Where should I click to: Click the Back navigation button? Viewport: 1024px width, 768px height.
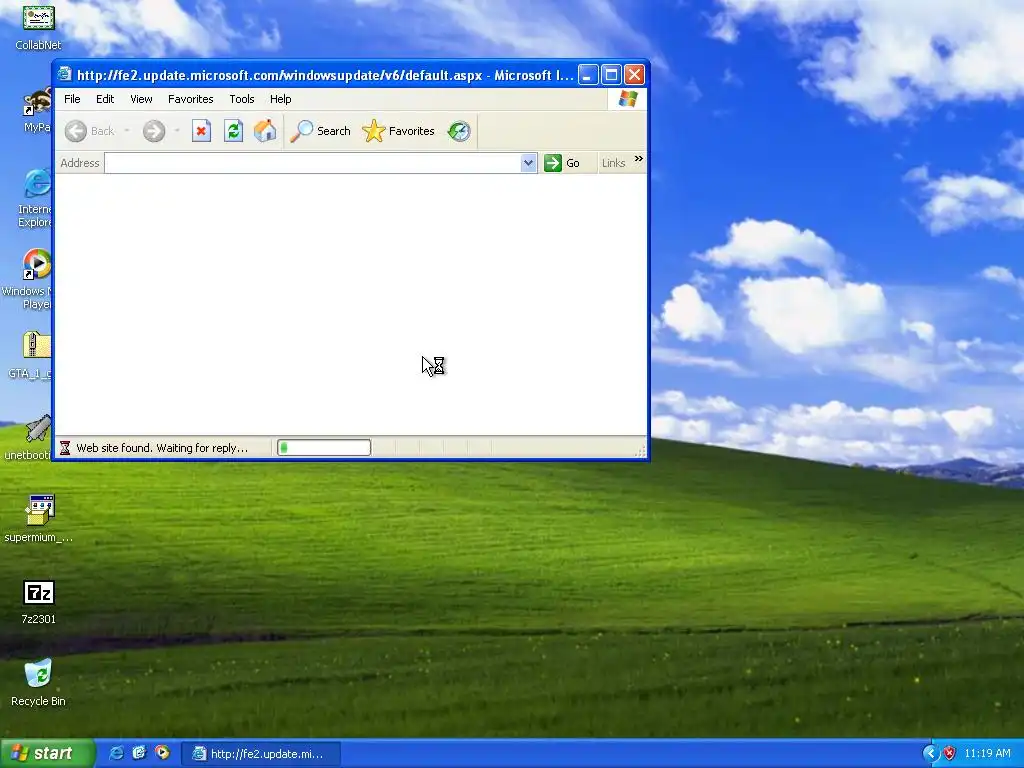pos(90,131)
